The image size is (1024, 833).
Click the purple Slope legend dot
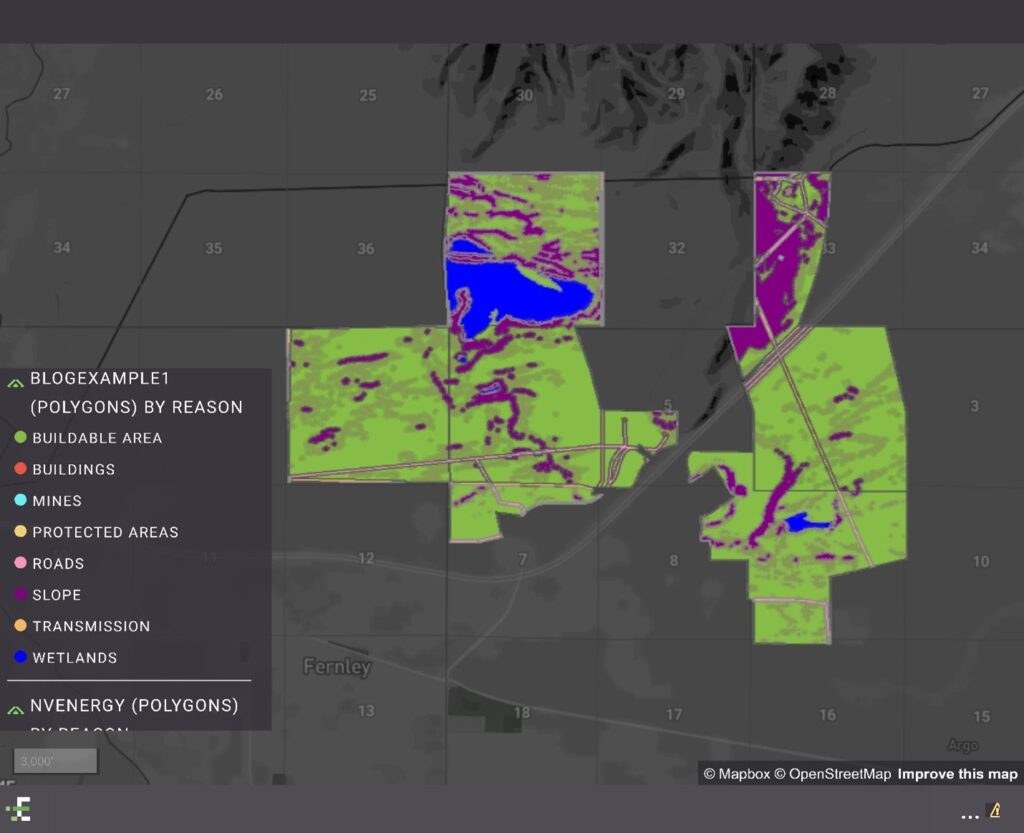[x=20, y=595]
